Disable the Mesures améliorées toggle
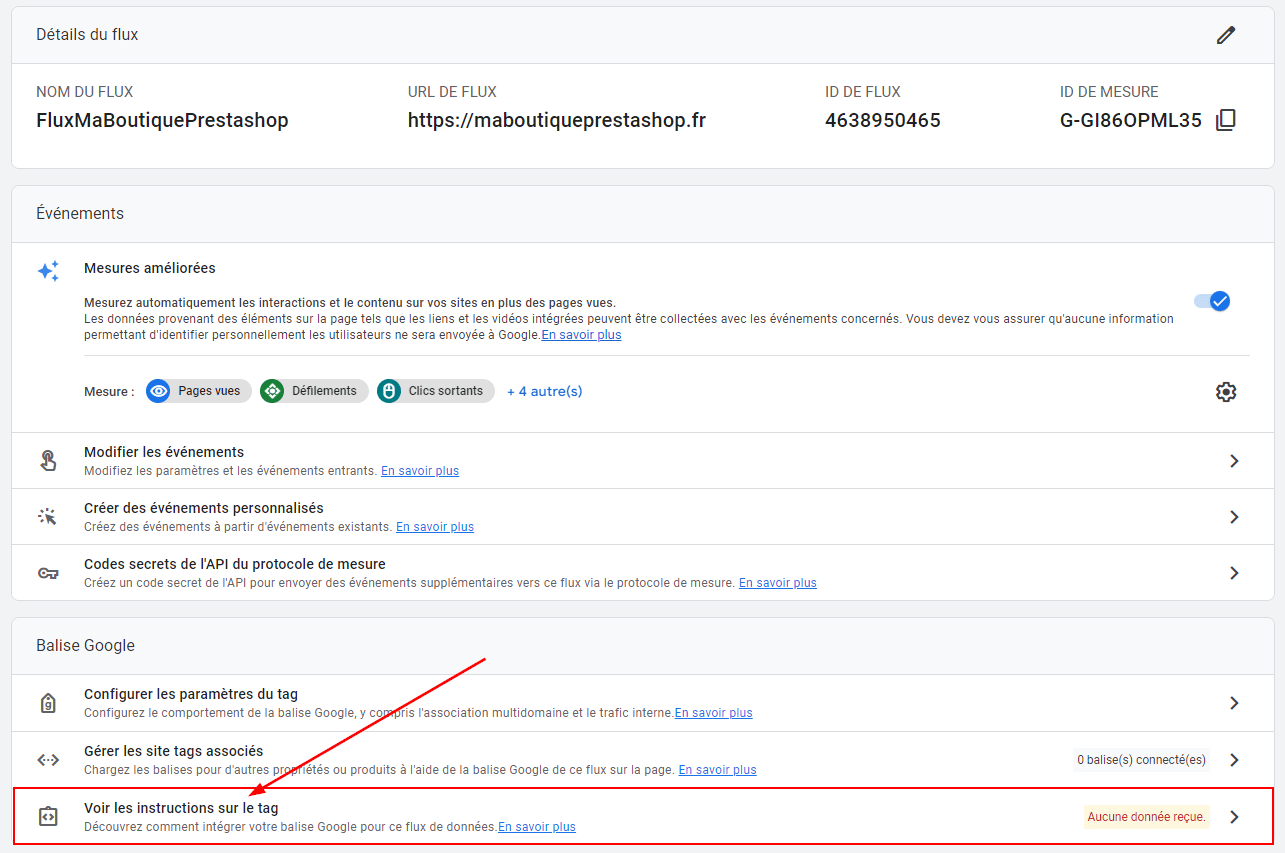The height and width of the screenshot is (853, 1285). (x=1212, y=301)
